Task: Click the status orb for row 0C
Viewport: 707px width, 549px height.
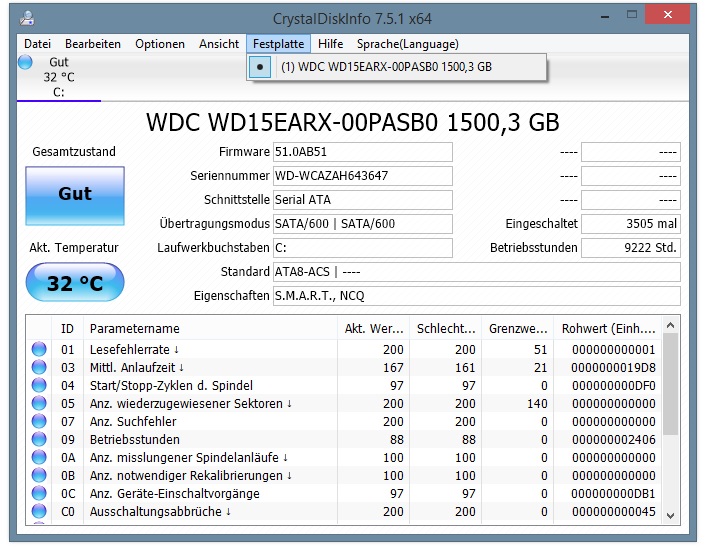Action: click(x=39, y=494)
